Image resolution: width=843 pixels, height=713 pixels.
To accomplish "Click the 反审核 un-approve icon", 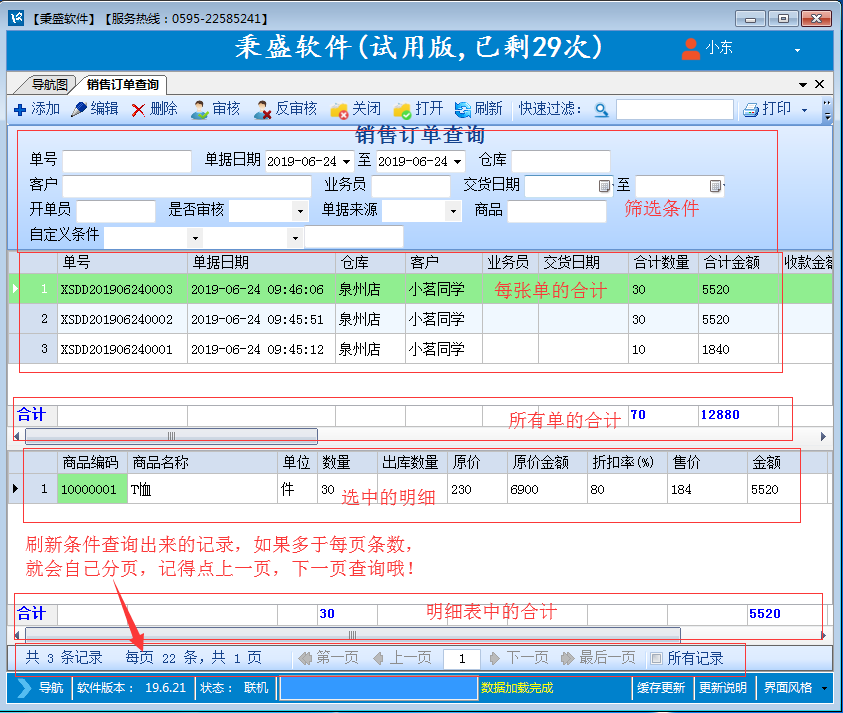I will coord(262,110).
